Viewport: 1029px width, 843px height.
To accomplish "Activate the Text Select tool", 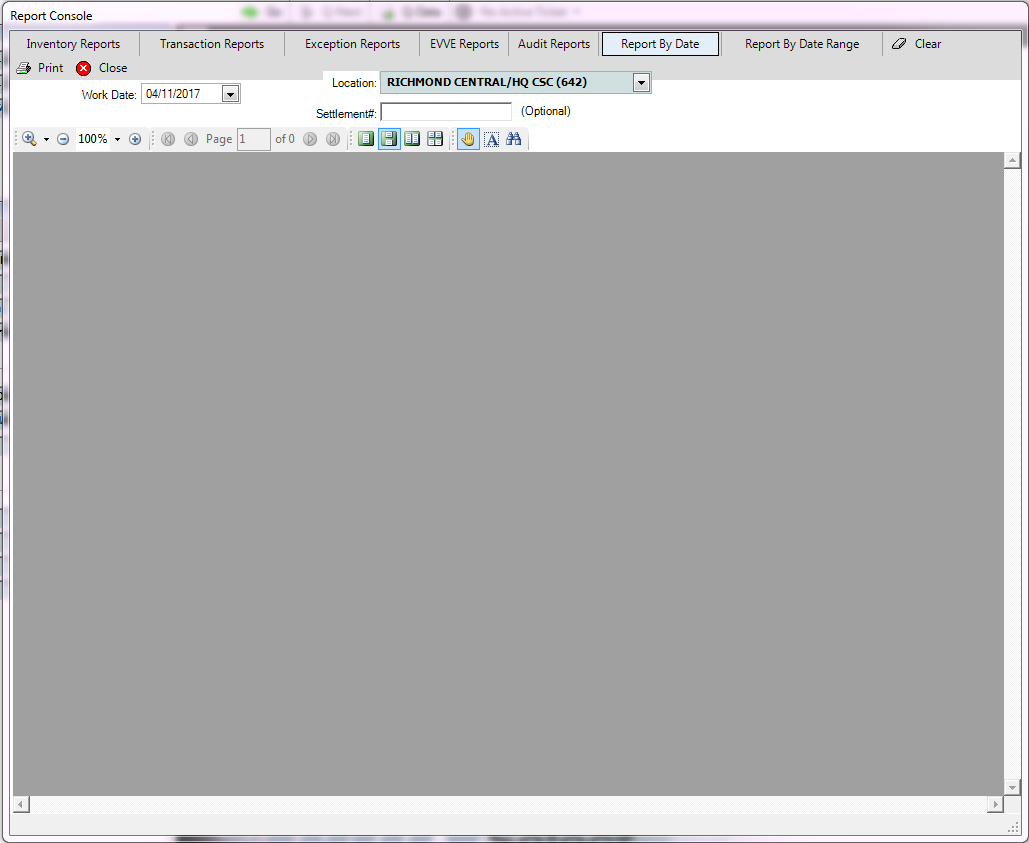I will click(491, 138).
